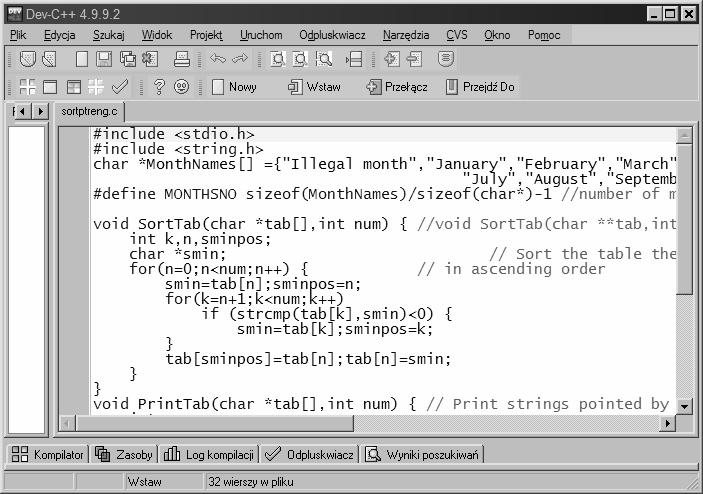Open the Projekt menu
This screenshot has height=494, width=703.
[x=206, y=35]
